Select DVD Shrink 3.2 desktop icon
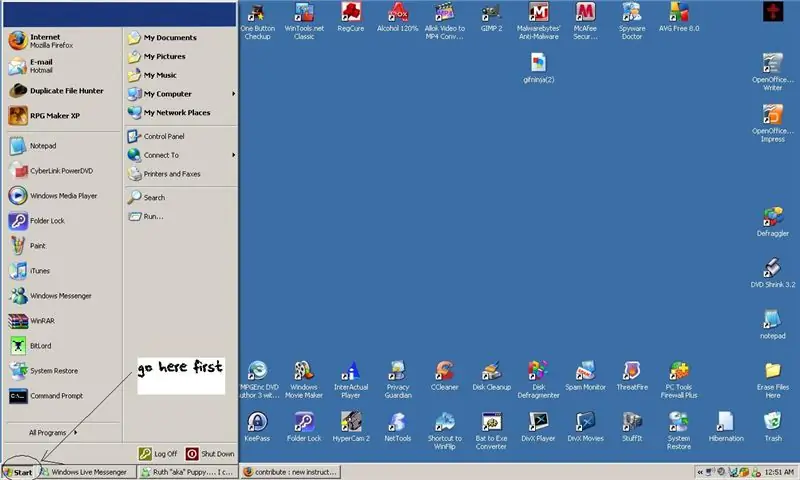The height and width of the screenshot is (480, 800). point(772,273)
